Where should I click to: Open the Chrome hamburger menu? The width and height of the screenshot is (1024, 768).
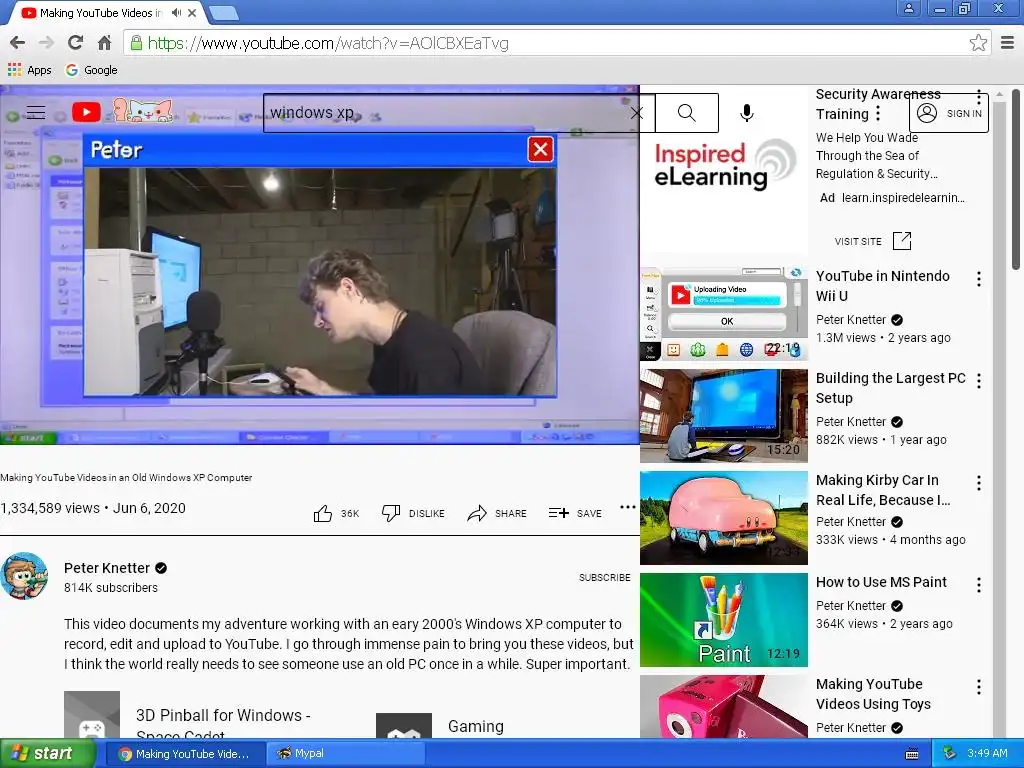(1008, 43)
